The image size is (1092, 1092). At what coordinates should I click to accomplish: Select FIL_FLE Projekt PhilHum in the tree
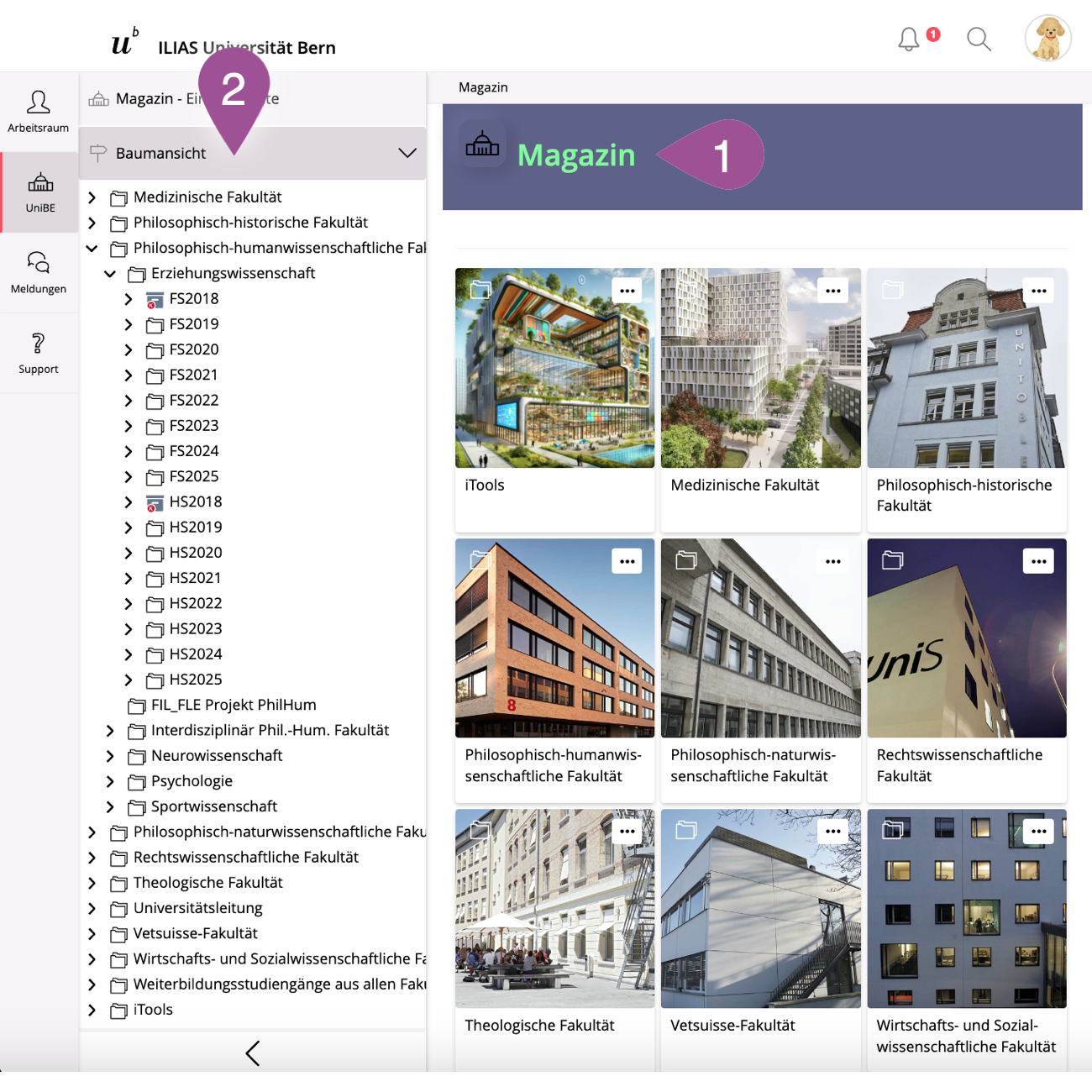coord(234,705)
